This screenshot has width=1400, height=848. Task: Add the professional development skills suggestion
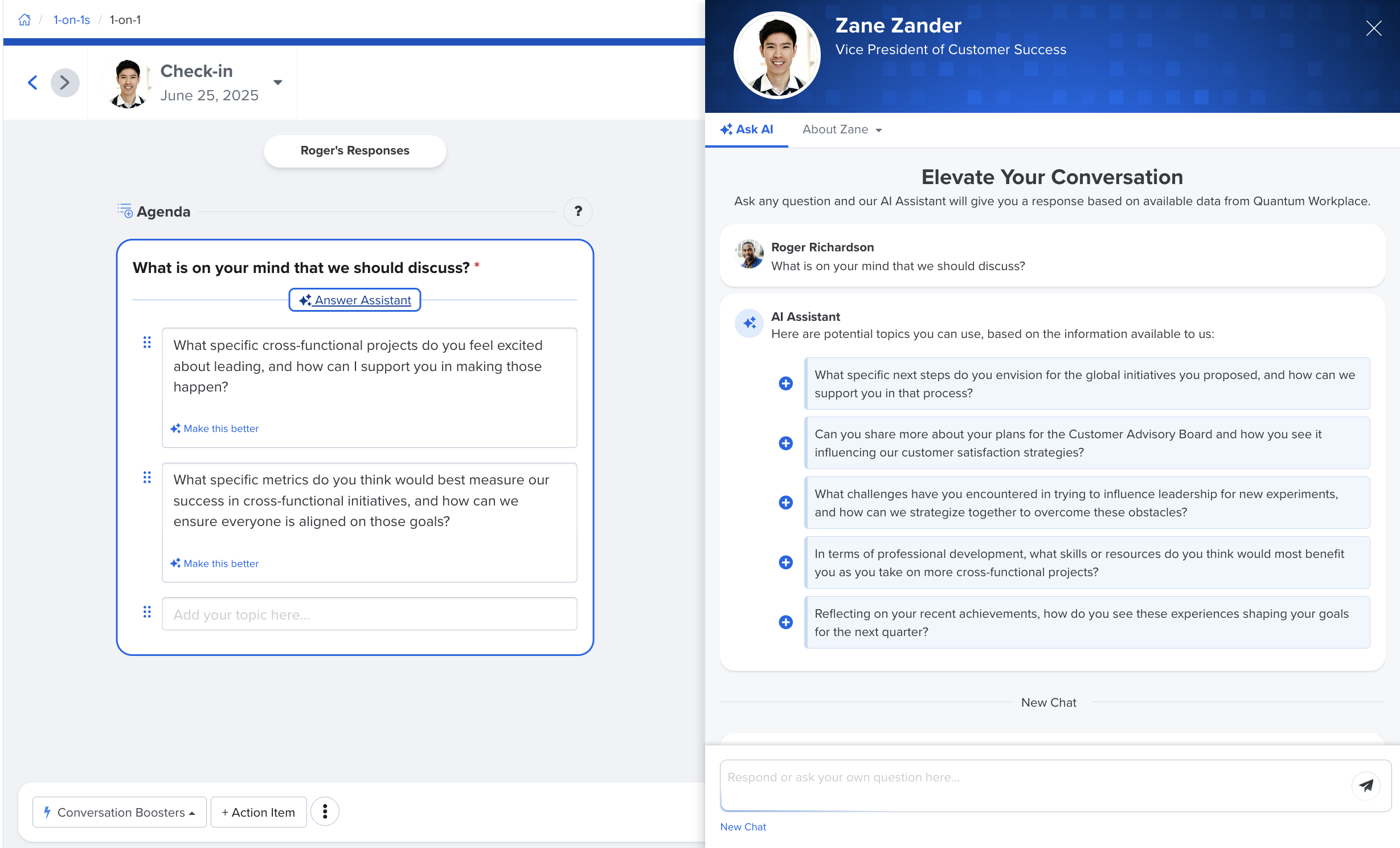[785, 562]
